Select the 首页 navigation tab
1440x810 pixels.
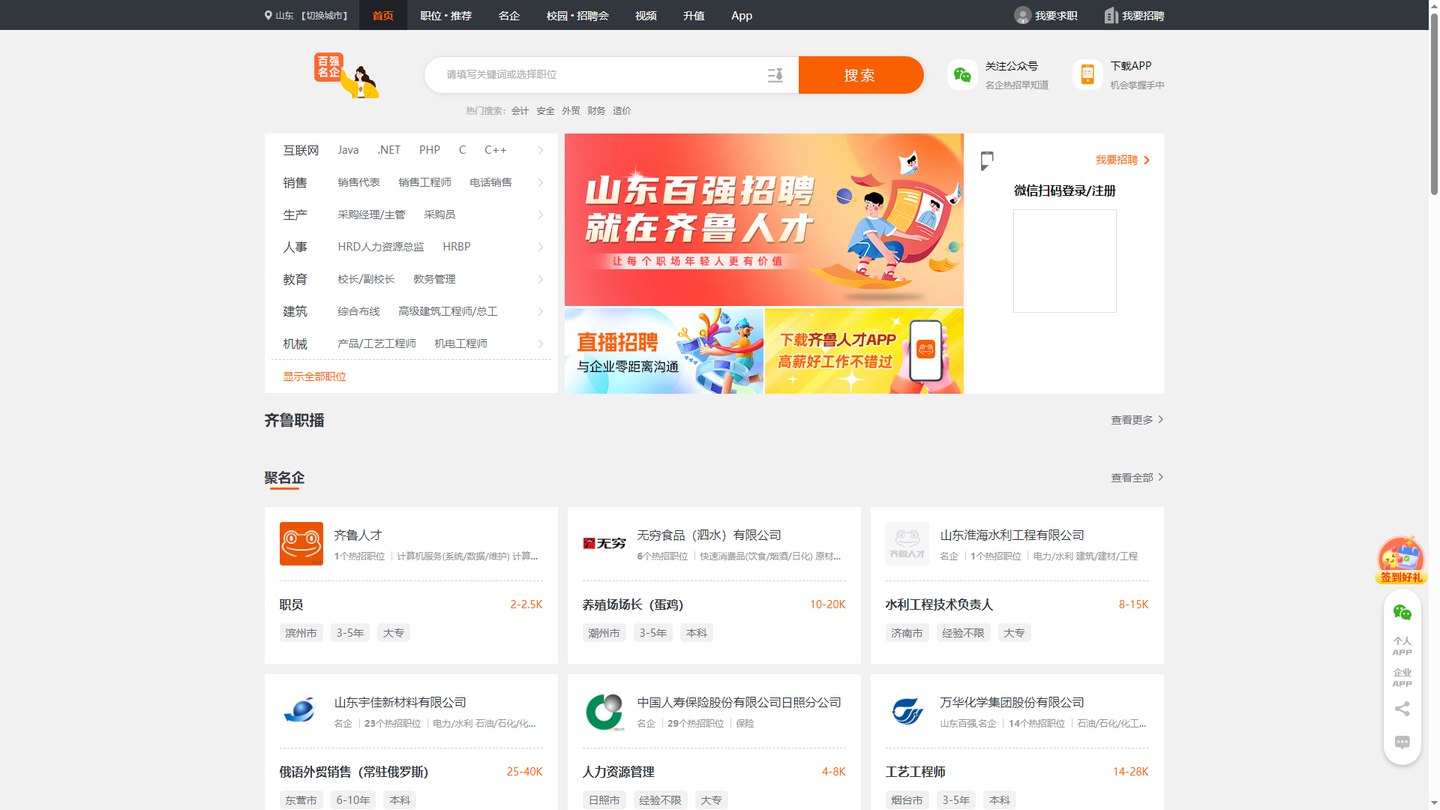383,15
